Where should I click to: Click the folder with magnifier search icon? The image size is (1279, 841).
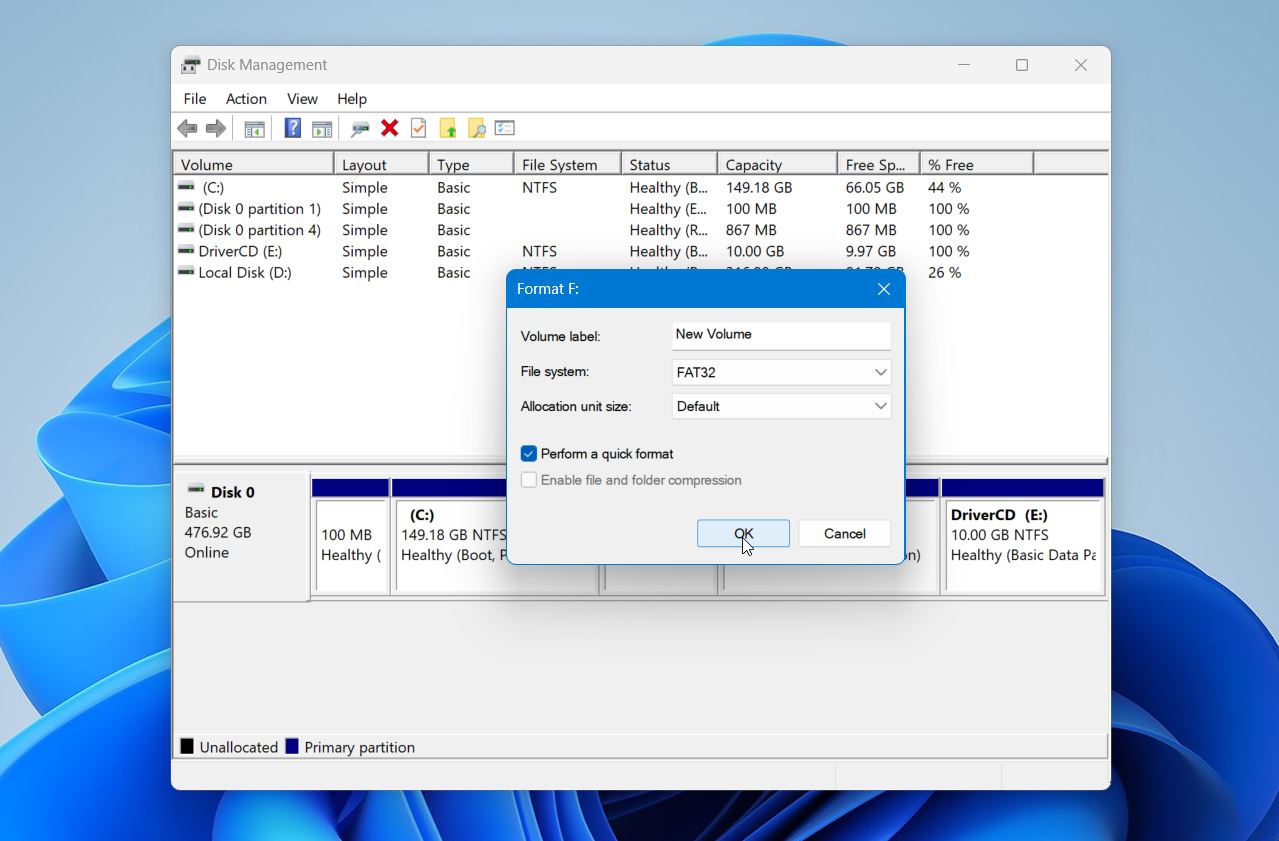pyautogui.click(x=477, y=128)
